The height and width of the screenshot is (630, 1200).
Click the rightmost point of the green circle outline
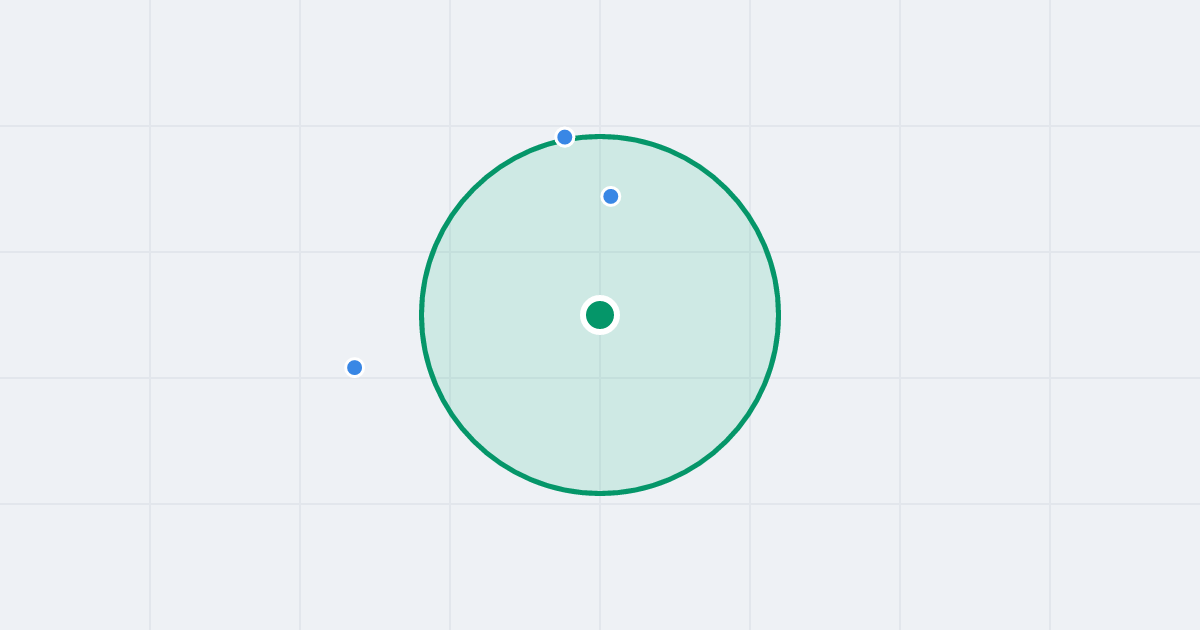pos(778,315)
